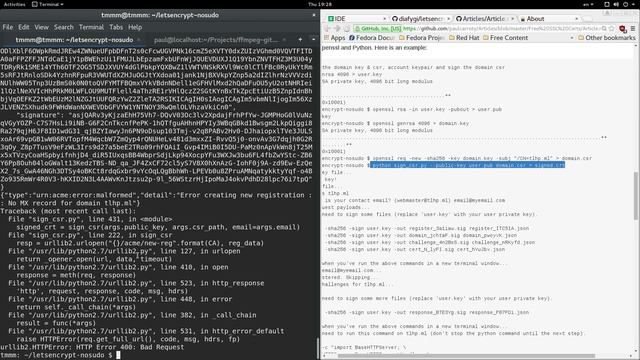Switch to the paul@localhost ffmpeg-git terminal tab
Image resolution: width=640 pixels, height=360 pixels.
click(x=216, y=40)
